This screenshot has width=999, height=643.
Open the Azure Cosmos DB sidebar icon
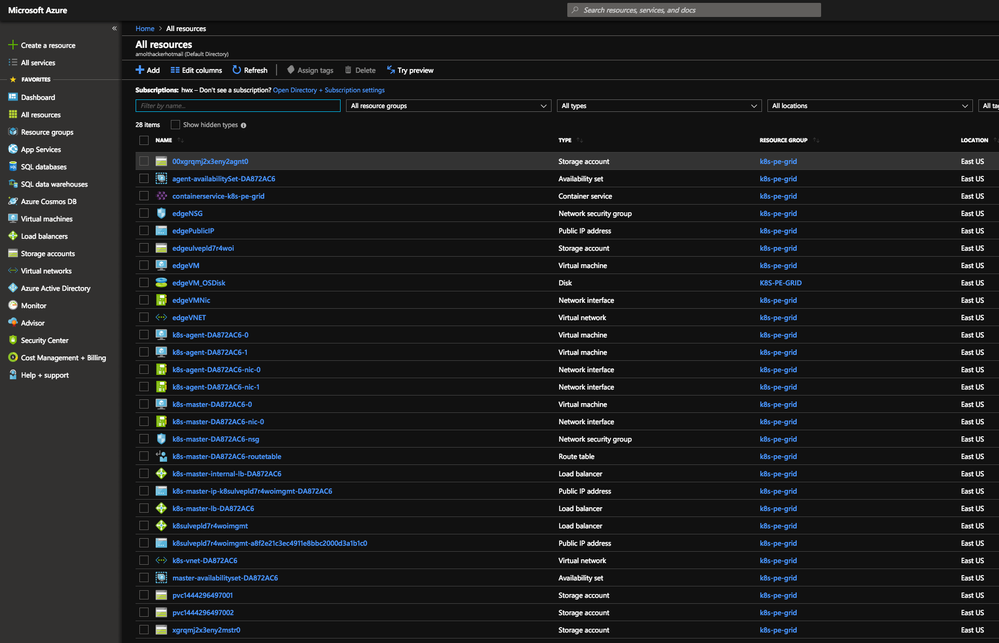click(x=13, y=202)
